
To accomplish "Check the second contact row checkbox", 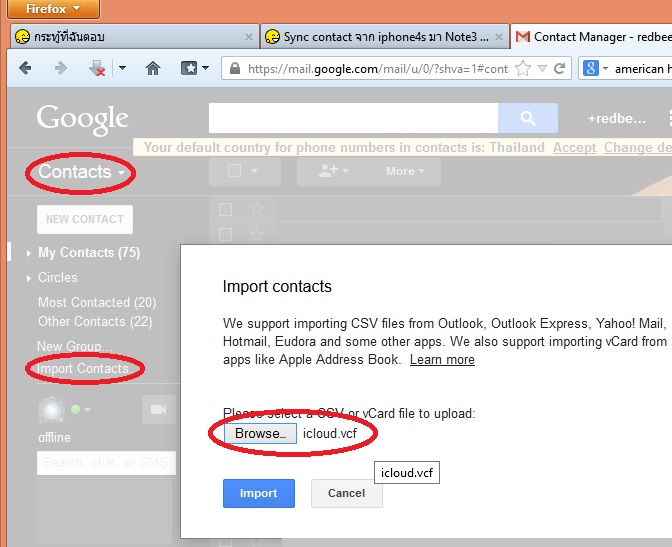I will [225, 234].
